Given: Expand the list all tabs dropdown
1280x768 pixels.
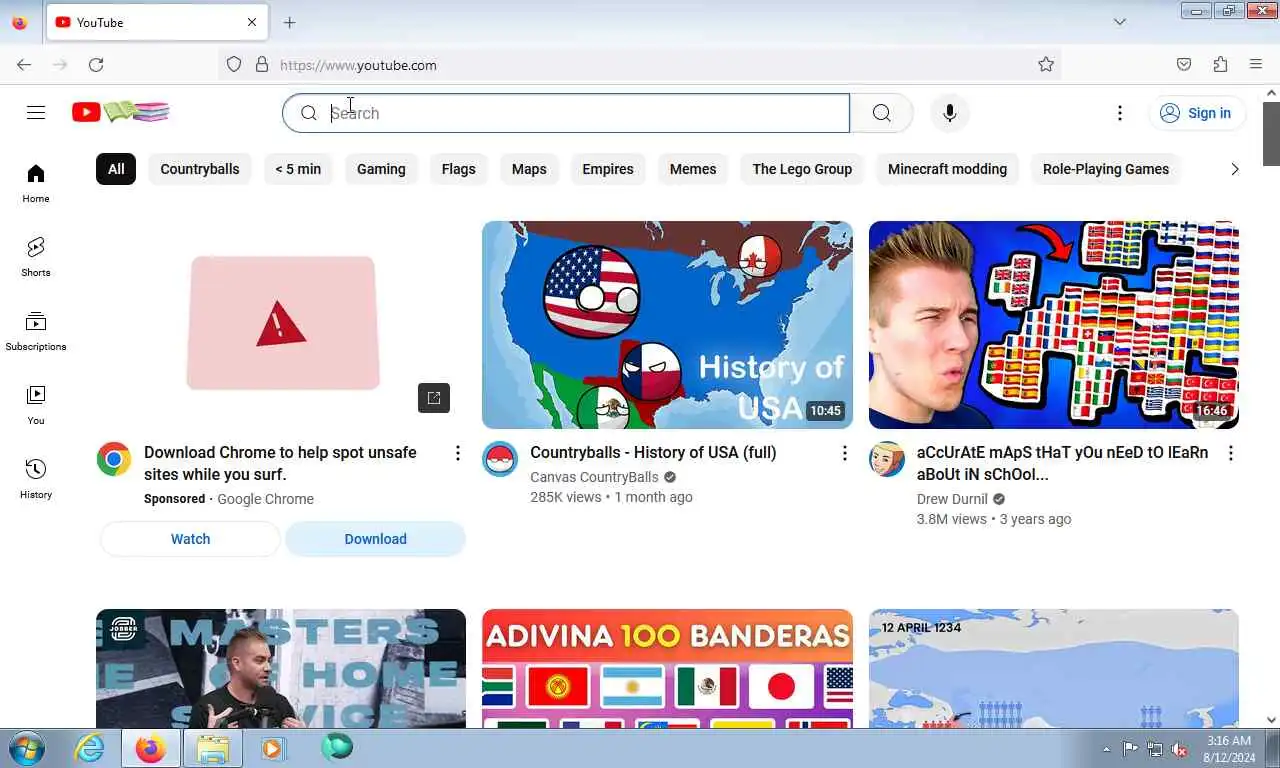Looking at the screenshot, I should (x=1120, y=22).
